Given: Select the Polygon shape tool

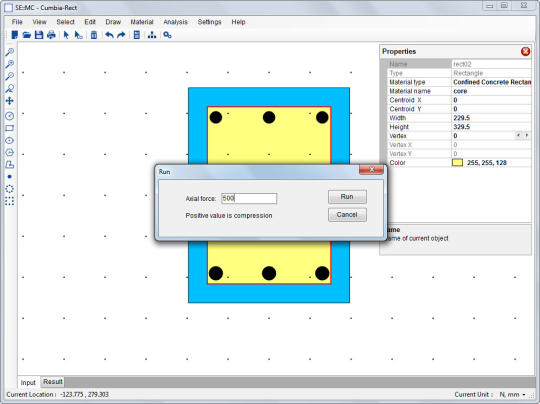Looking at the screenshot, I should pos(10,165).
